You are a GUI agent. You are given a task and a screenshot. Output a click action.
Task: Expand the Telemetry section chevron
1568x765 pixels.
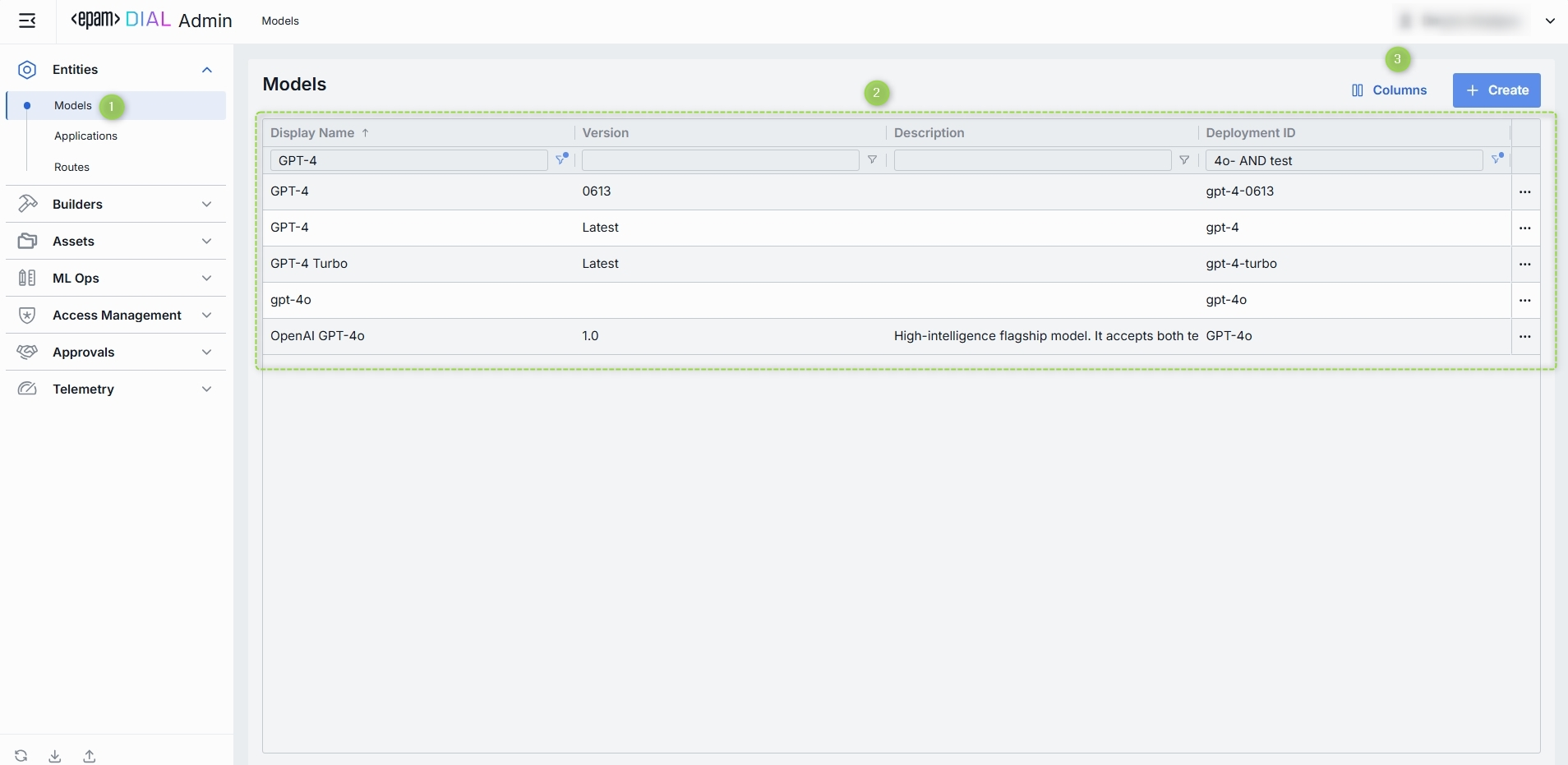tap(207, 389)
